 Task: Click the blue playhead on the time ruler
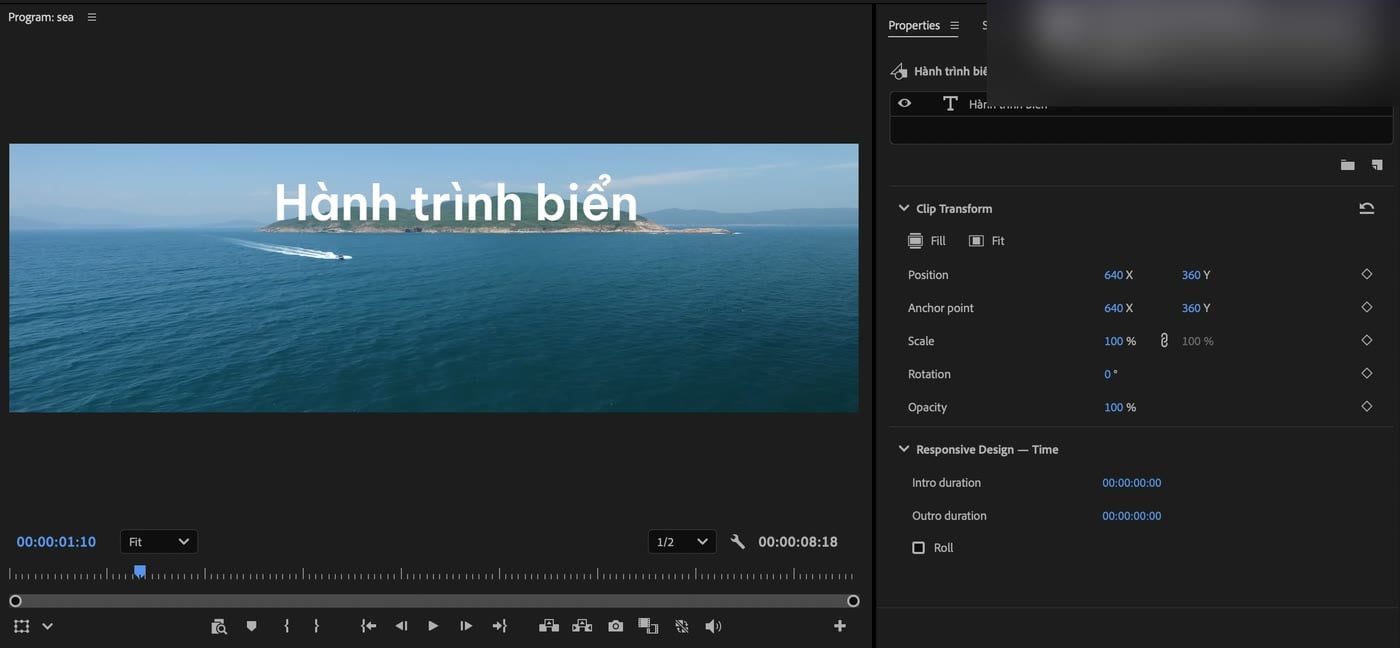tap(140, 571)
